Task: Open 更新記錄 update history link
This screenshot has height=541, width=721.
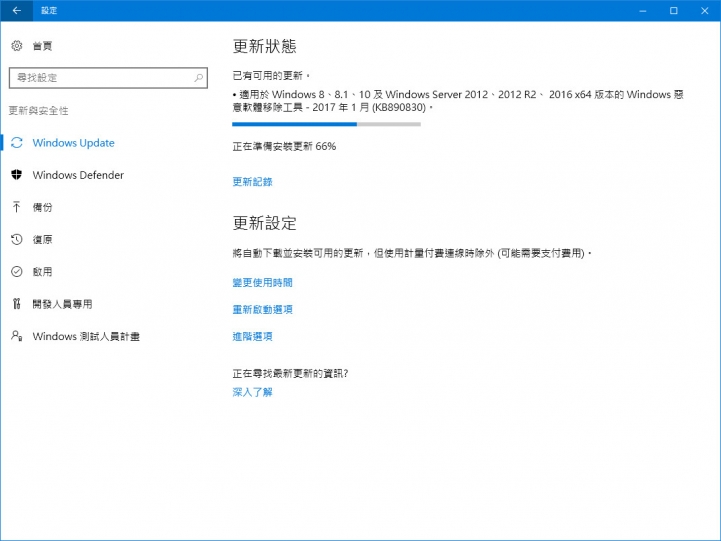Action: [x=252, y=182]
